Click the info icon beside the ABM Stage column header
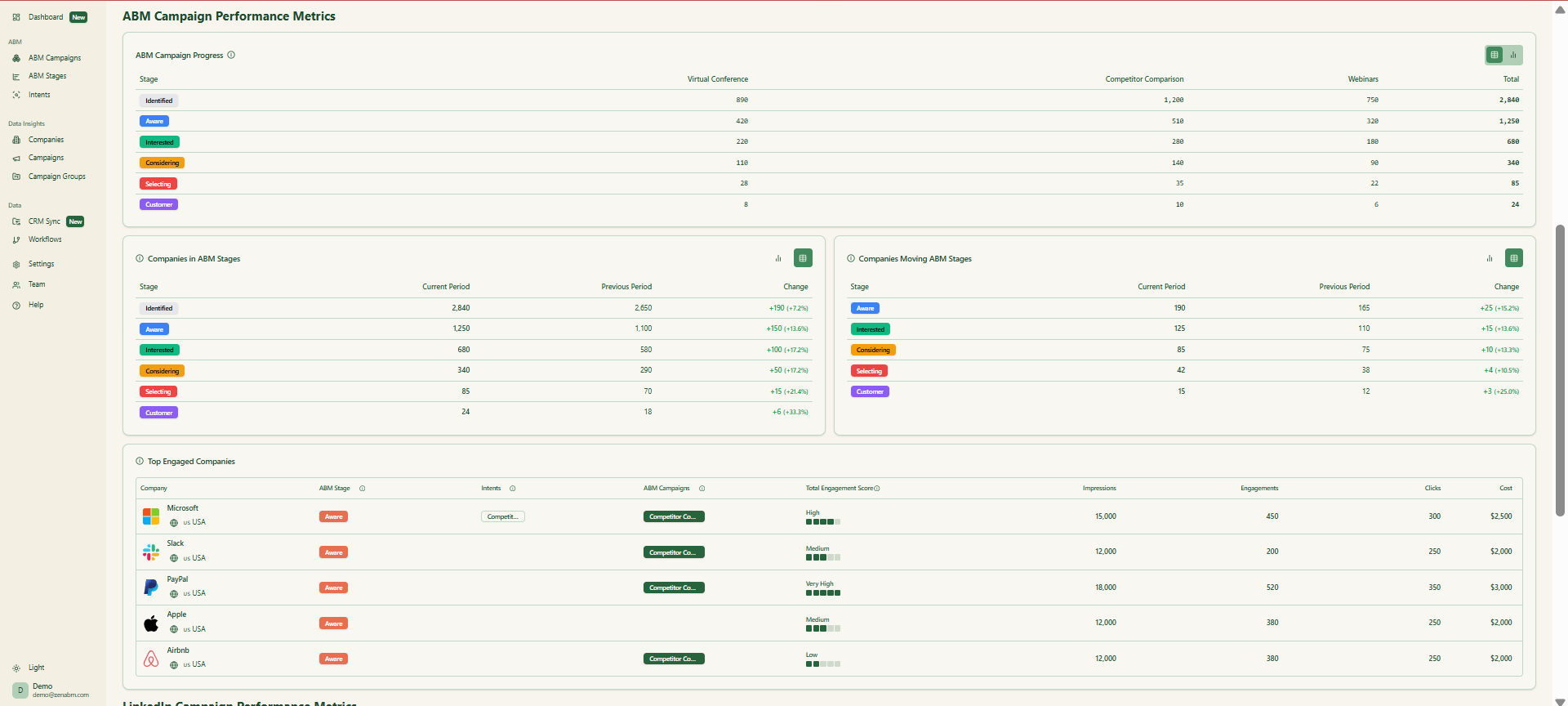Image resolution: width=1568 pixels, height=706 pixels. 363,489
